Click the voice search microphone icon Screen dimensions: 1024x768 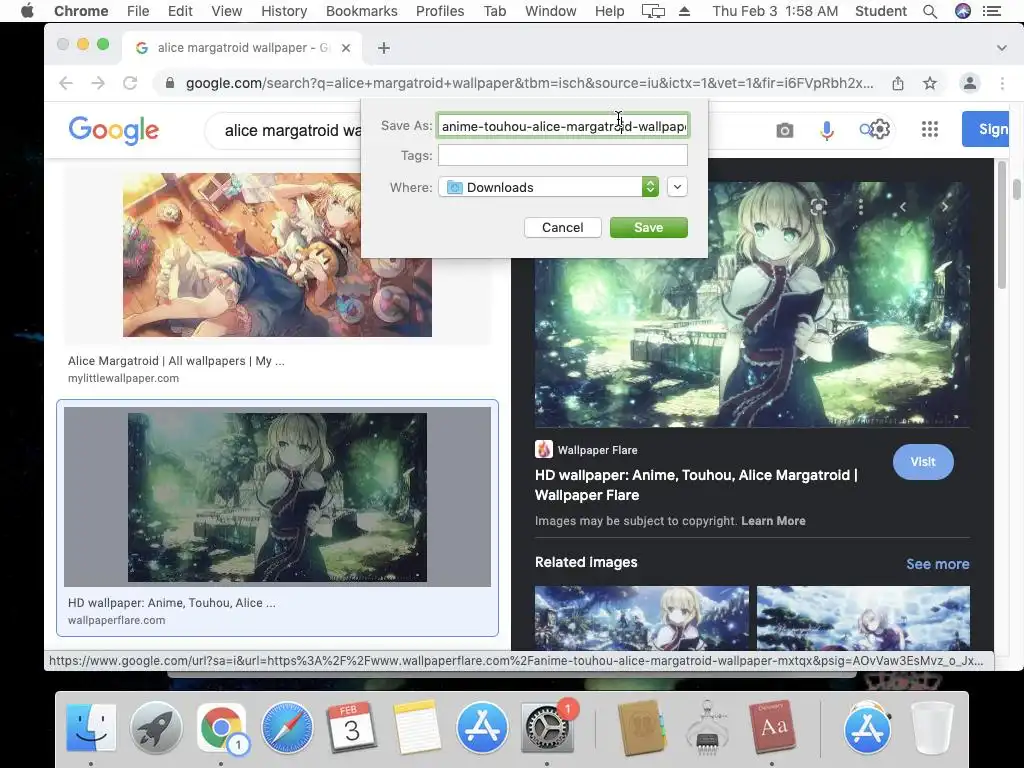(x=826, y=131)
